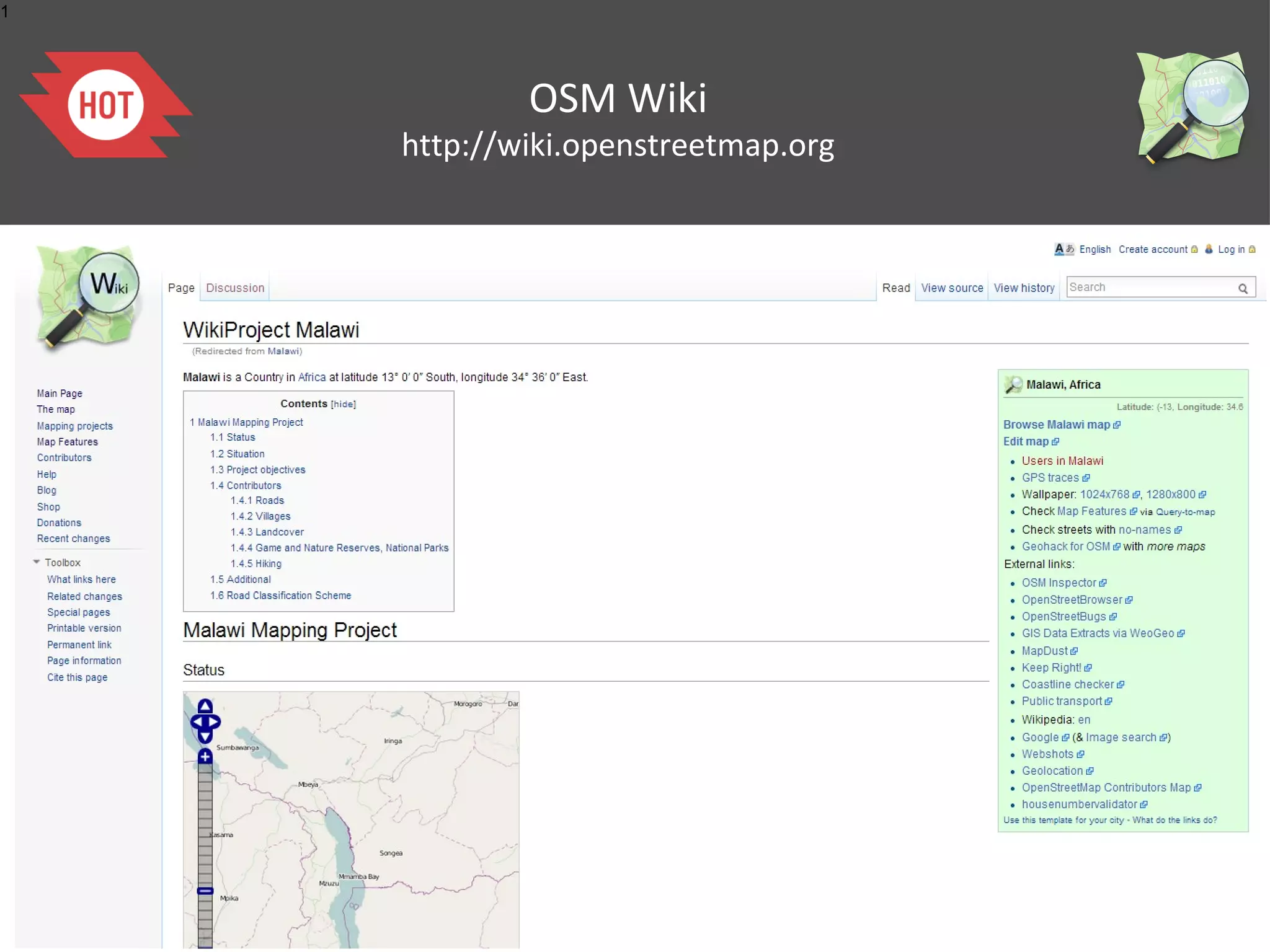This screenshot has height=952, width=1270.
Task: Open the Help link
Action: [47, 475]
